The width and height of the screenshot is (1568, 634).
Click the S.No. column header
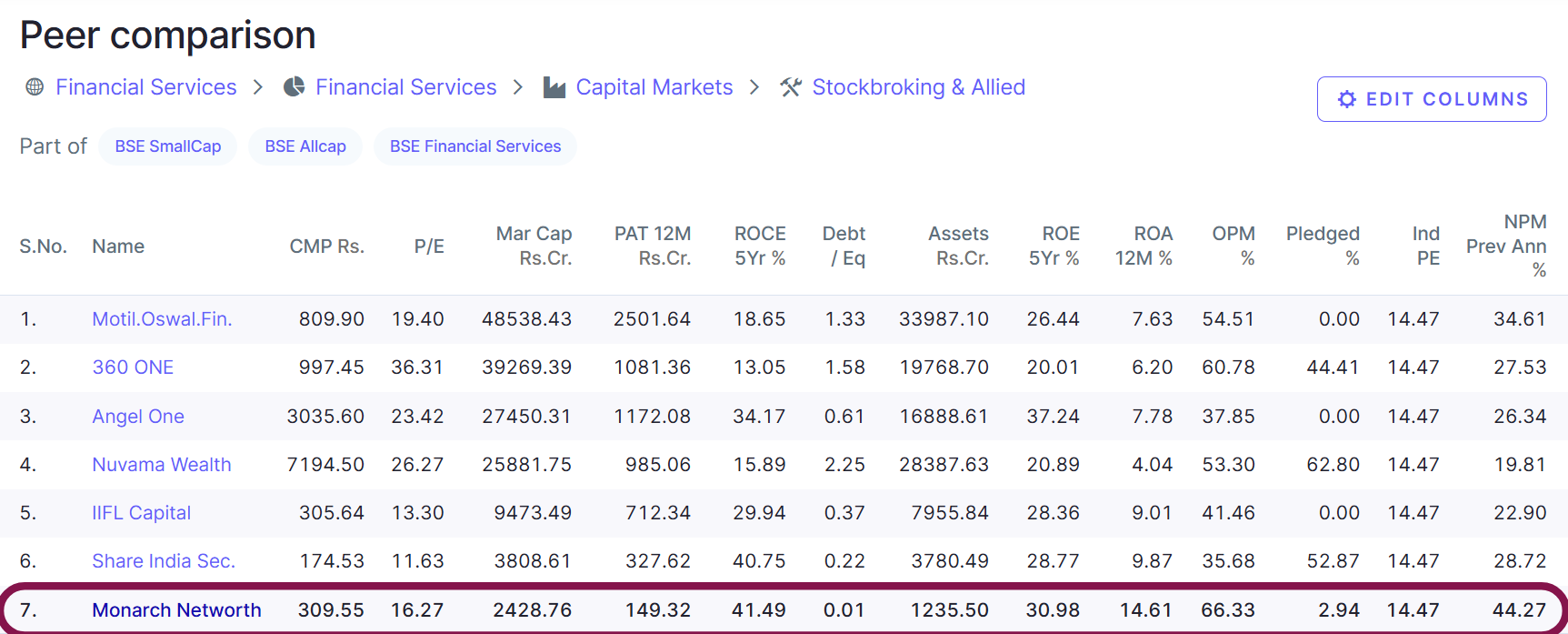pyautogui.click(x=44, y=247)
